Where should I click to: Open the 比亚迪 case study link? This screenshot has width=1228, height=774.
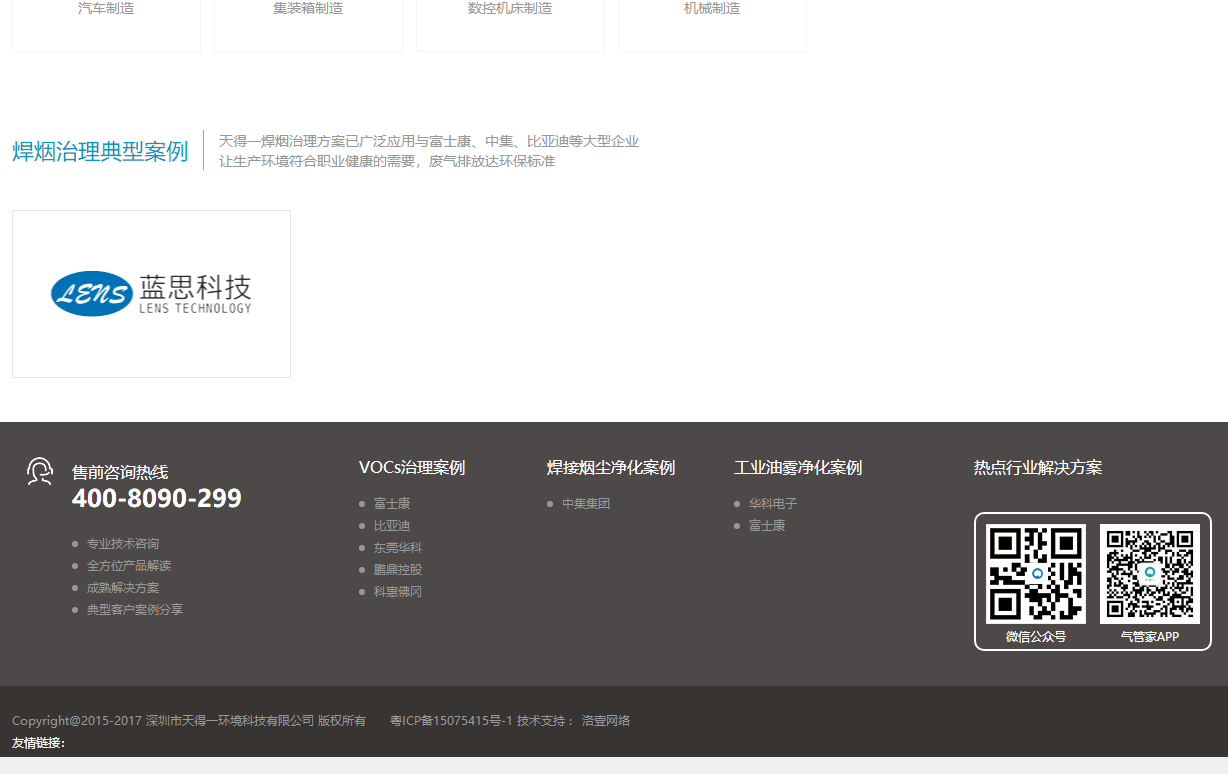pyautogui.click(x=391, y=525)
